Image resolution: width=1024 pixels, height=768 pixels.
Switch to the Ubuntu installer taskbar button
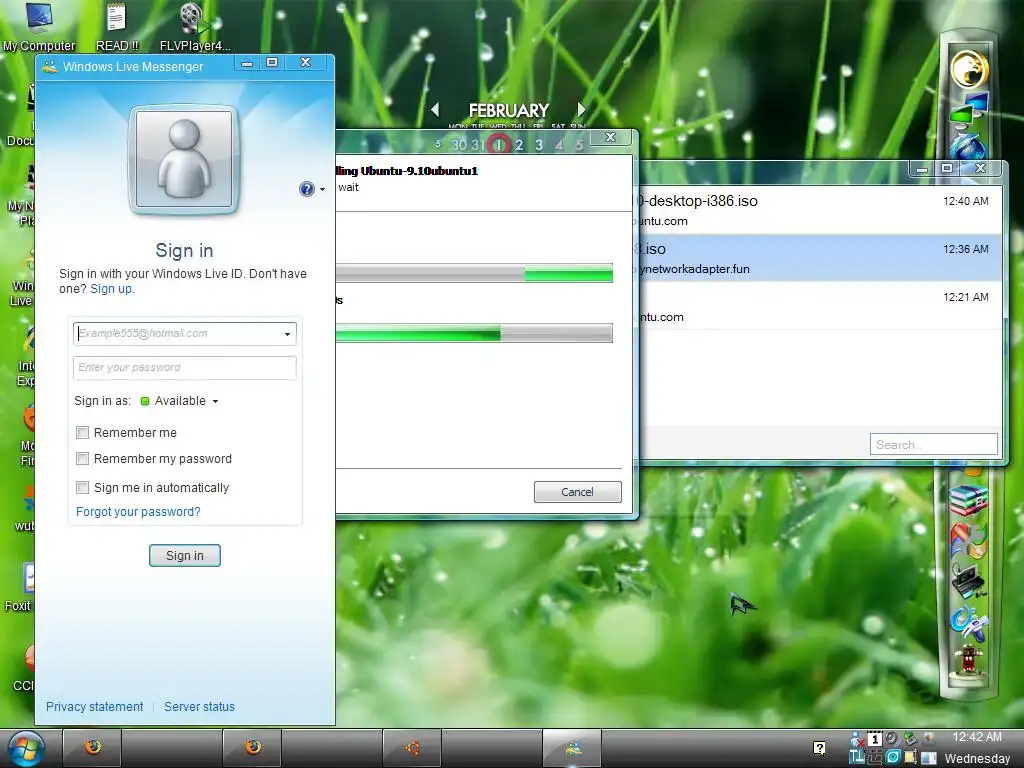[x=412, y=747]
